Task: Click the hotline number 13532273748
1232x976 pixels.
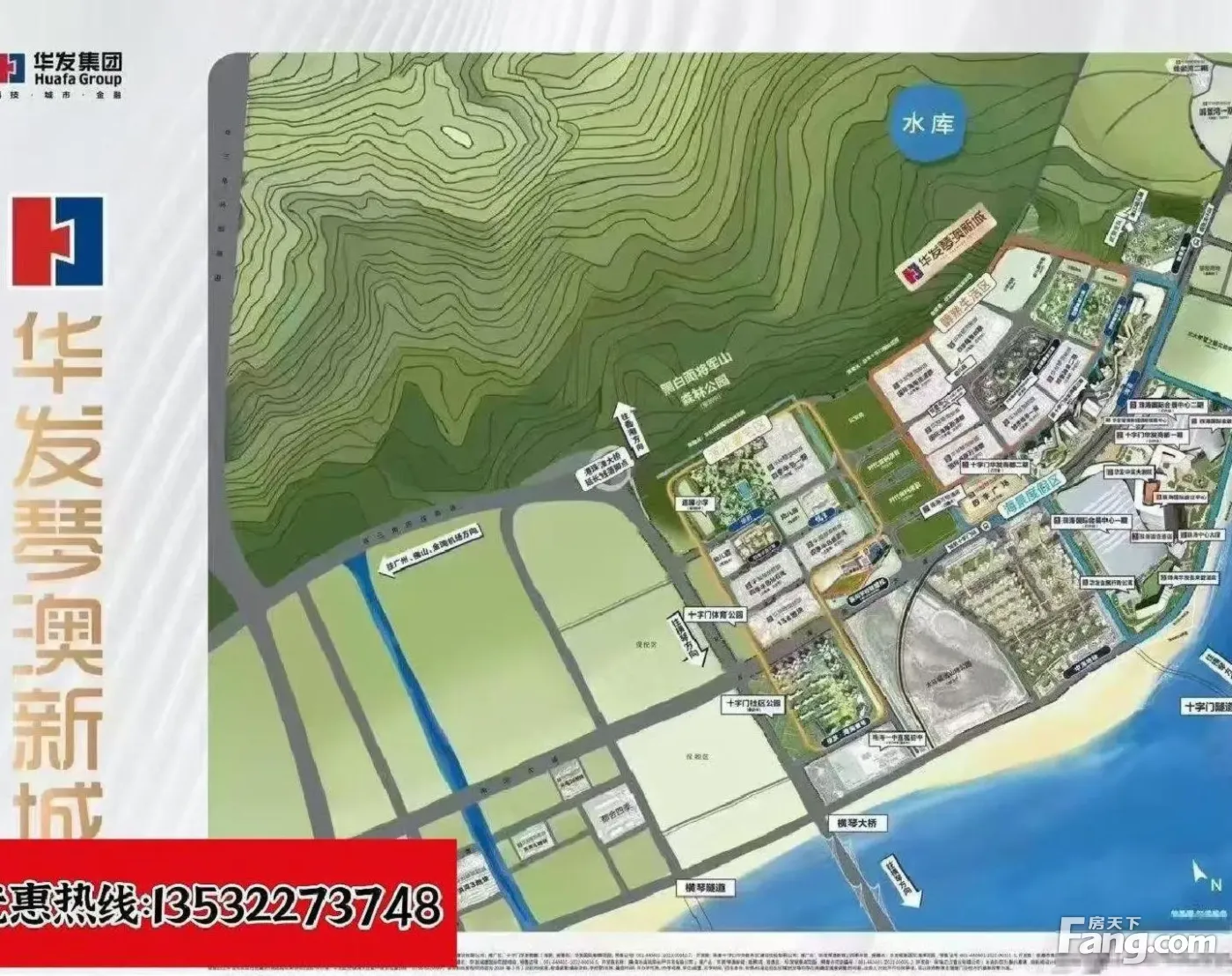Action: pos(297,904)
